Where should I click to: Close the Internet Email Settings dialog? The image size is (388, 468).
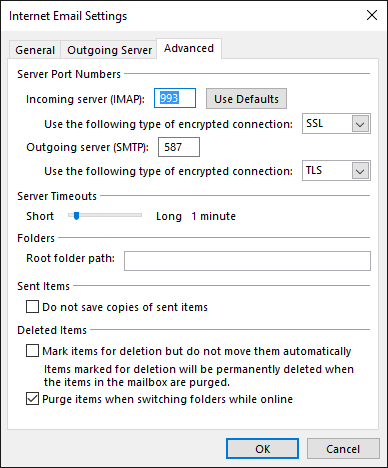tap(372, 15)
